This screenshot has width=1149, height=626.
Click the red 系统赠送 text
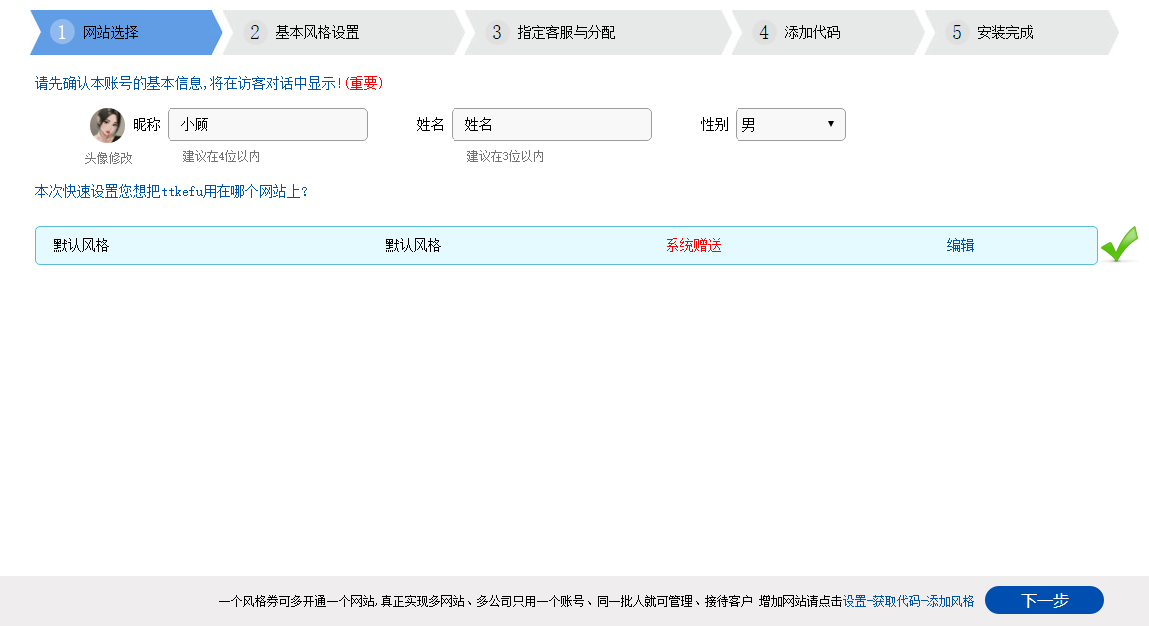(x=693, y=246)
